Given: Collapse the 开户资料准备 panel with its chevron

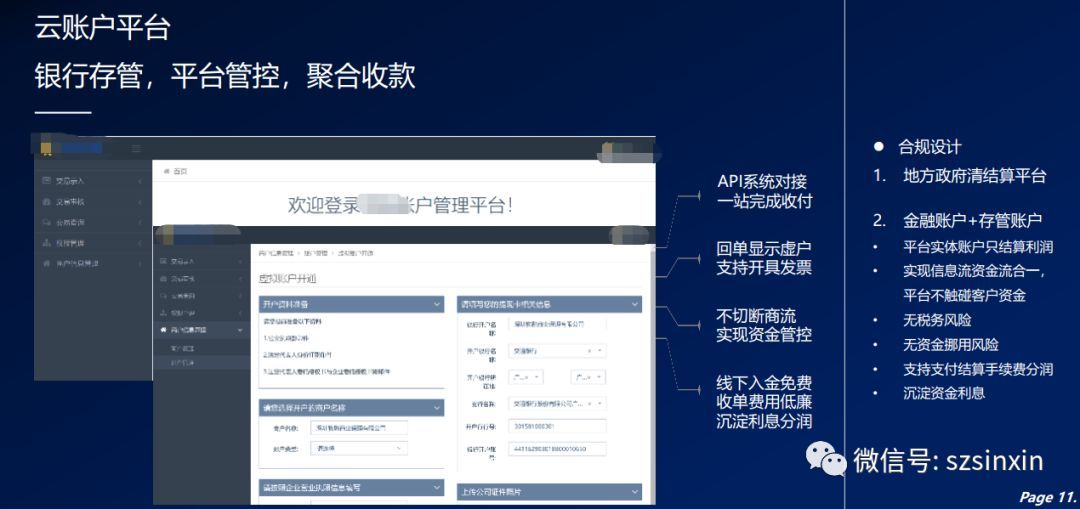Looking at the screenshot, I should tap(437, 304).
